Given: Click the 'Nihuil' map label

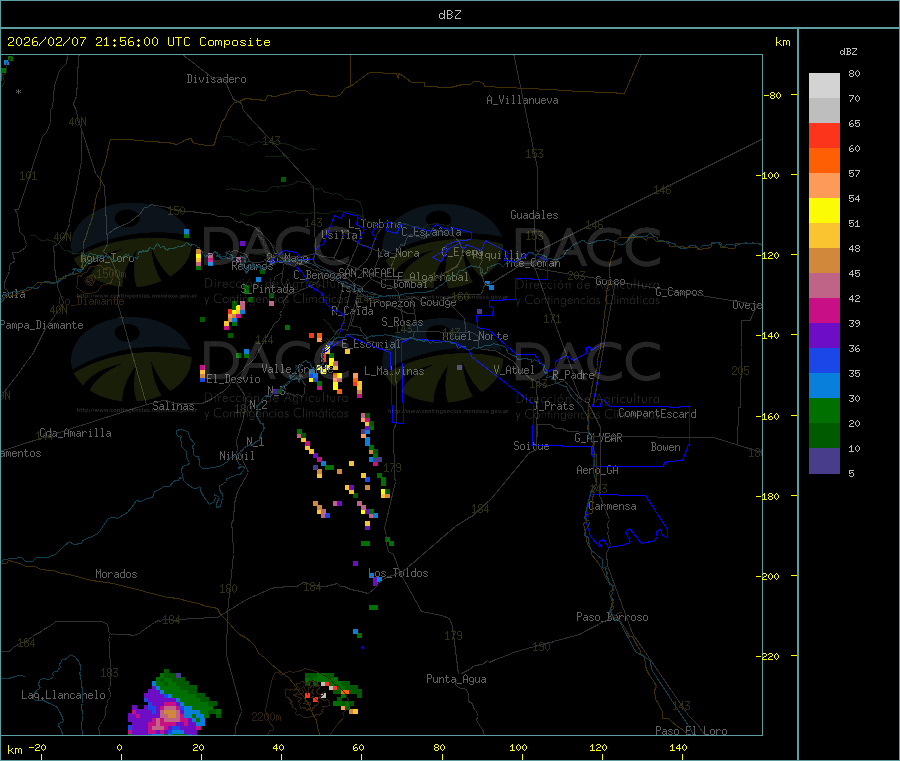Looking at the screenshot, I should [x=237, y=456].
